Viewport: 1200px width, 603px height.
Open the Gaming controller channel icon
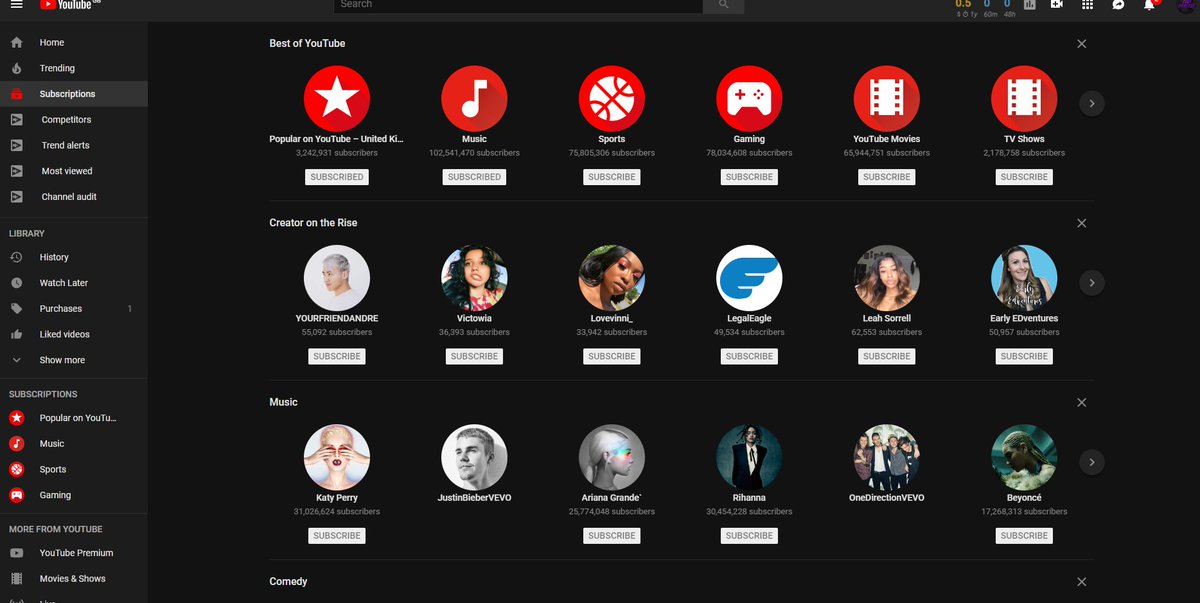point(749,98)
